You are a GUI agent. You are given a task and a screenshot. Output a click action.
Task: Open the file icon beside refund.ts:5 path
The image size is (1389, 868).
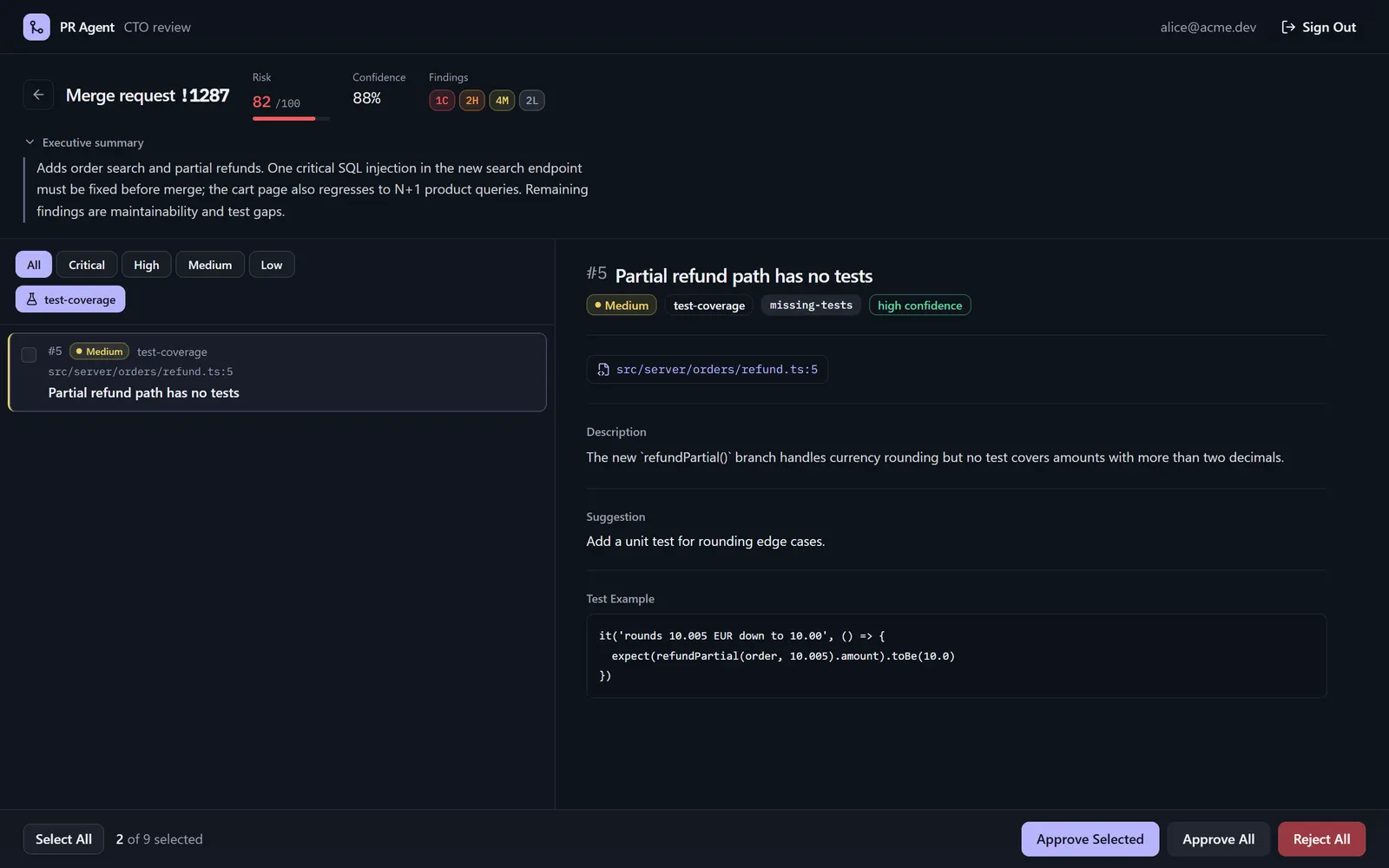603,370
